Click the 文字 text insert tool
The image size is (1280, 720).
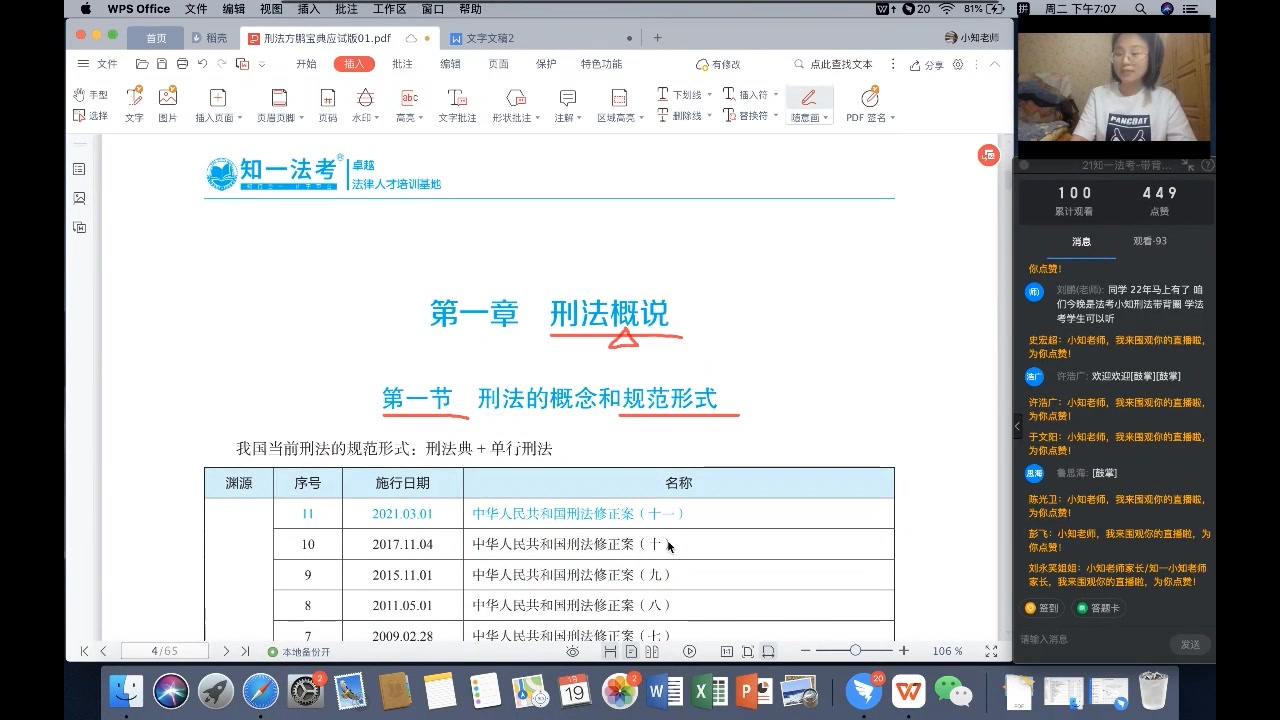(x=134, y=104)
